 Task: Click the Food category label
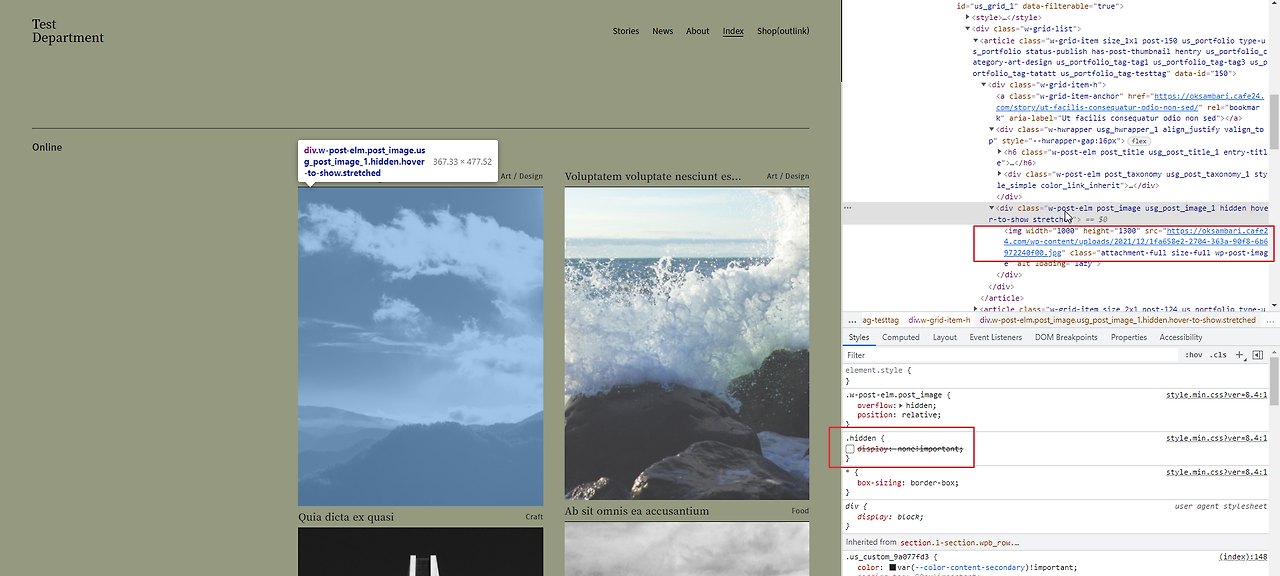point(800,511)
